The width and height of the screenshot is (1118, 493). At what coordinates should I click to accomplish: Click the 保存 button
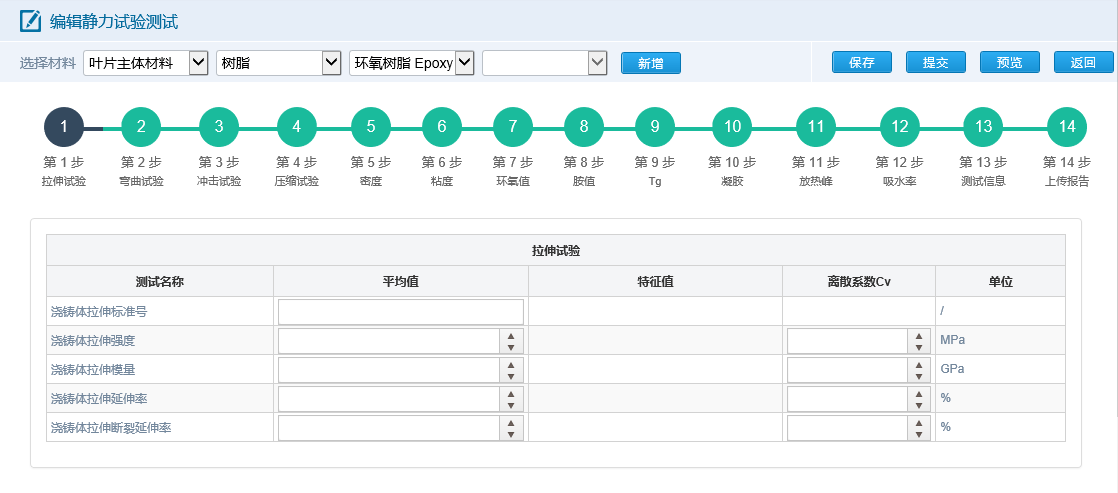click(862, 62)
